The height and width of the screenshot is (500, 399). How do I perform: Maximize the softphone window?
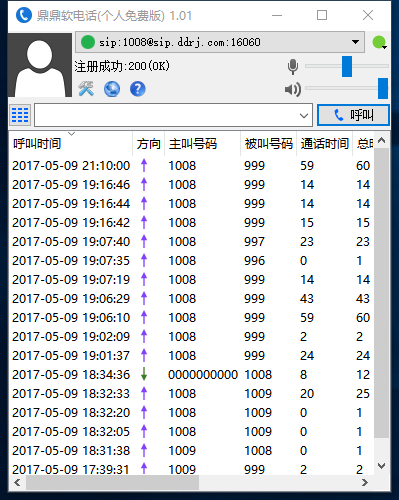tap(322, 15)
